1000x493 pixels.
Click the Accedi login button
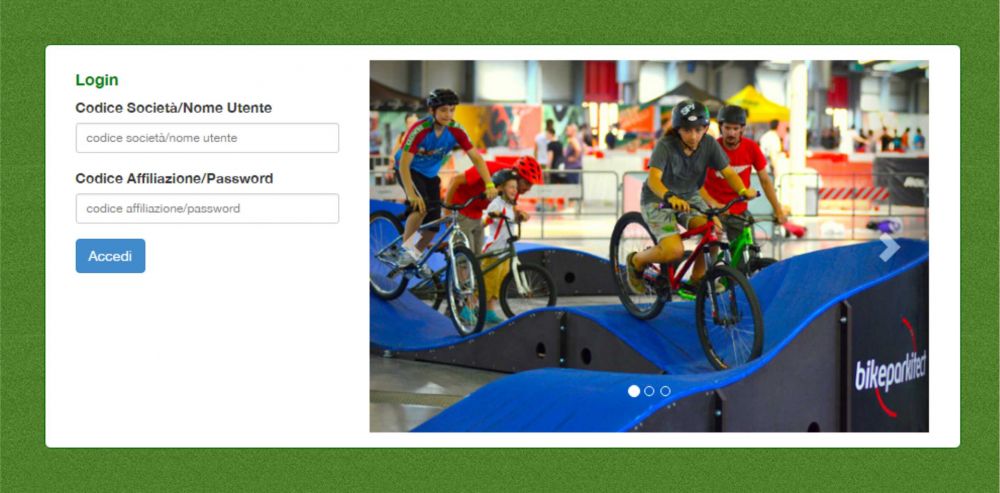point(110,256)
